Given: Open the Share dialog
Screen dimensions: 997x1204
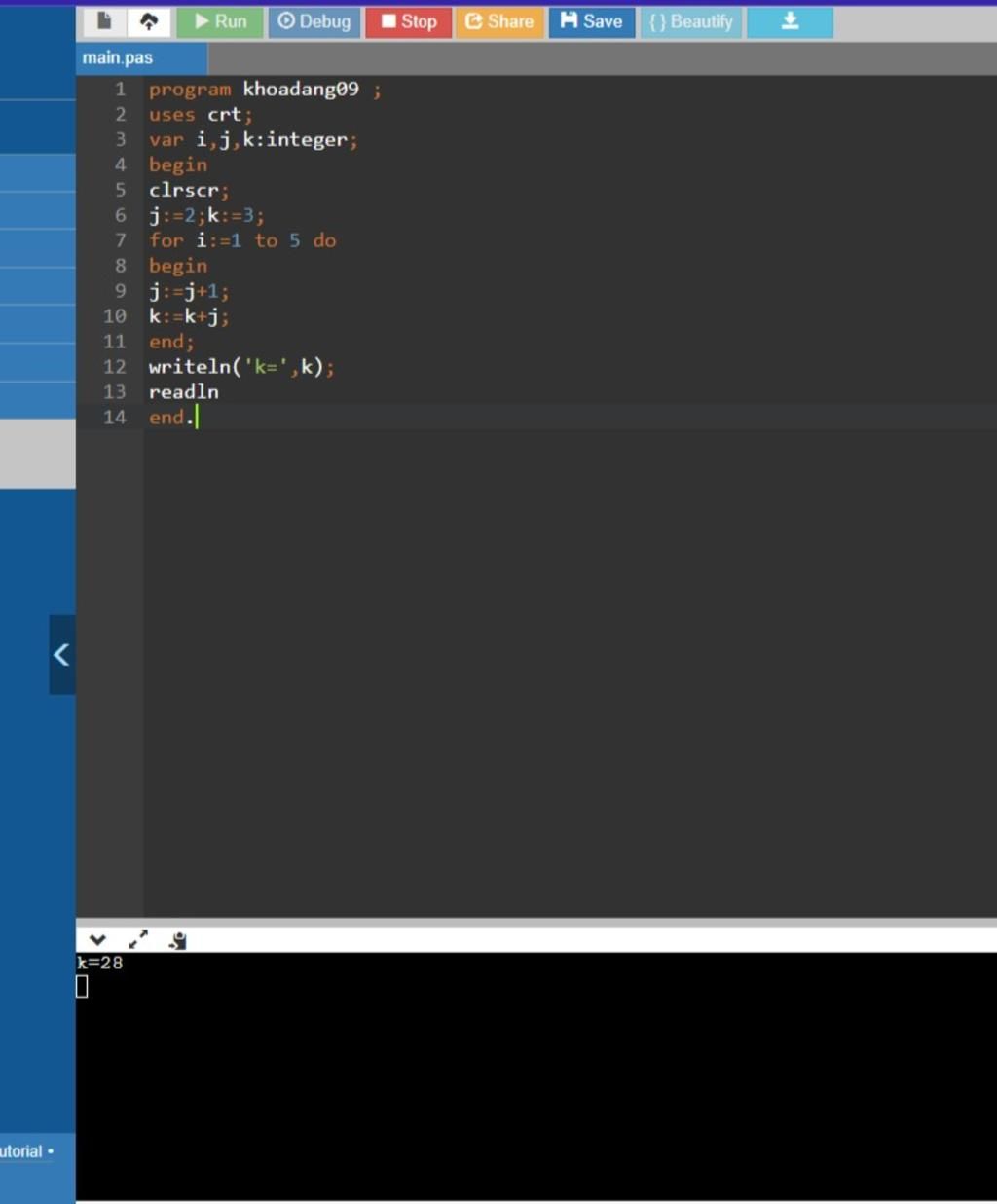Looking at the screenshot, I should (x=499, y=21).
